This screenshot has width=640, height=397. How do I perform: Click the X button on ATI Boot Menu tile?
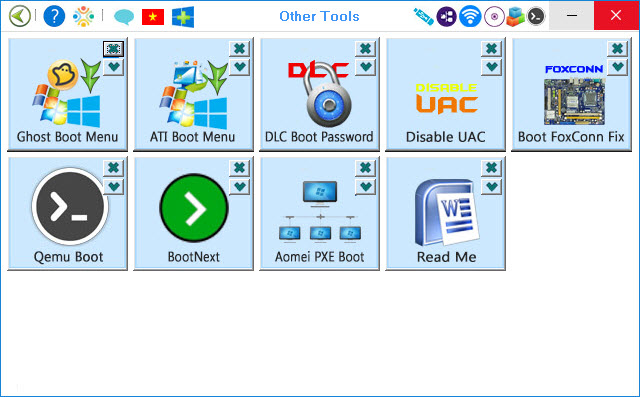pyautogui.click(x=240, y=49)
